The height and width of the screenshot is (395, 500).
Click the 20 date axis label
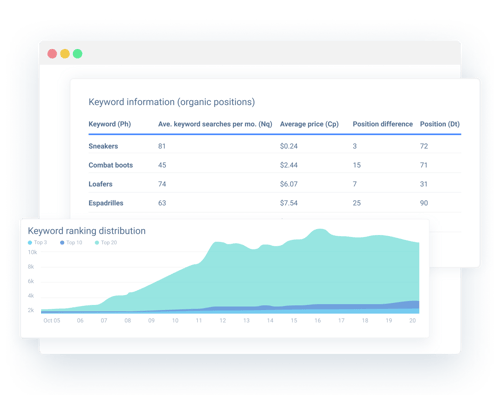(x=413, y=320)
